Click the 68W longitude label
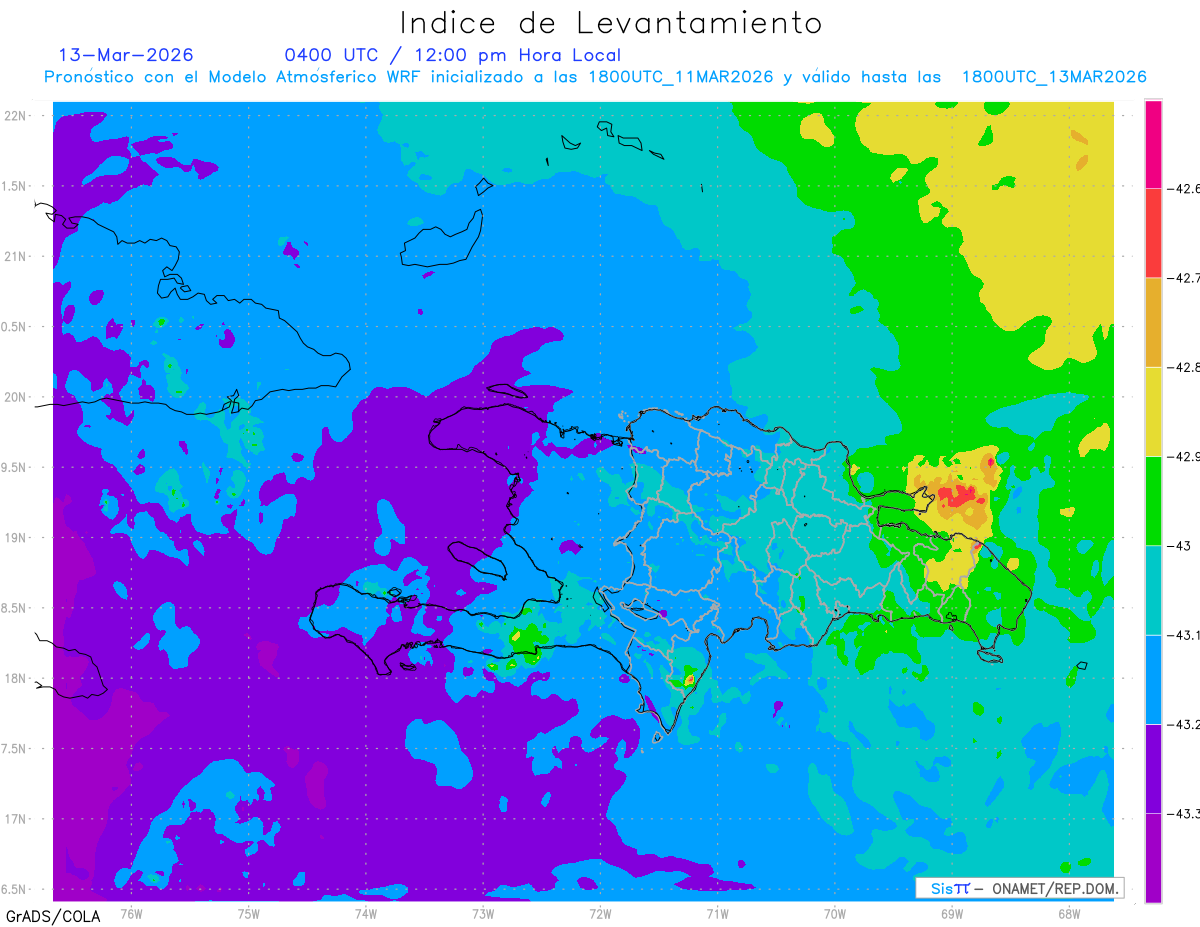This screenshot has width=1200, height=927. click(x=1068, y=914)
